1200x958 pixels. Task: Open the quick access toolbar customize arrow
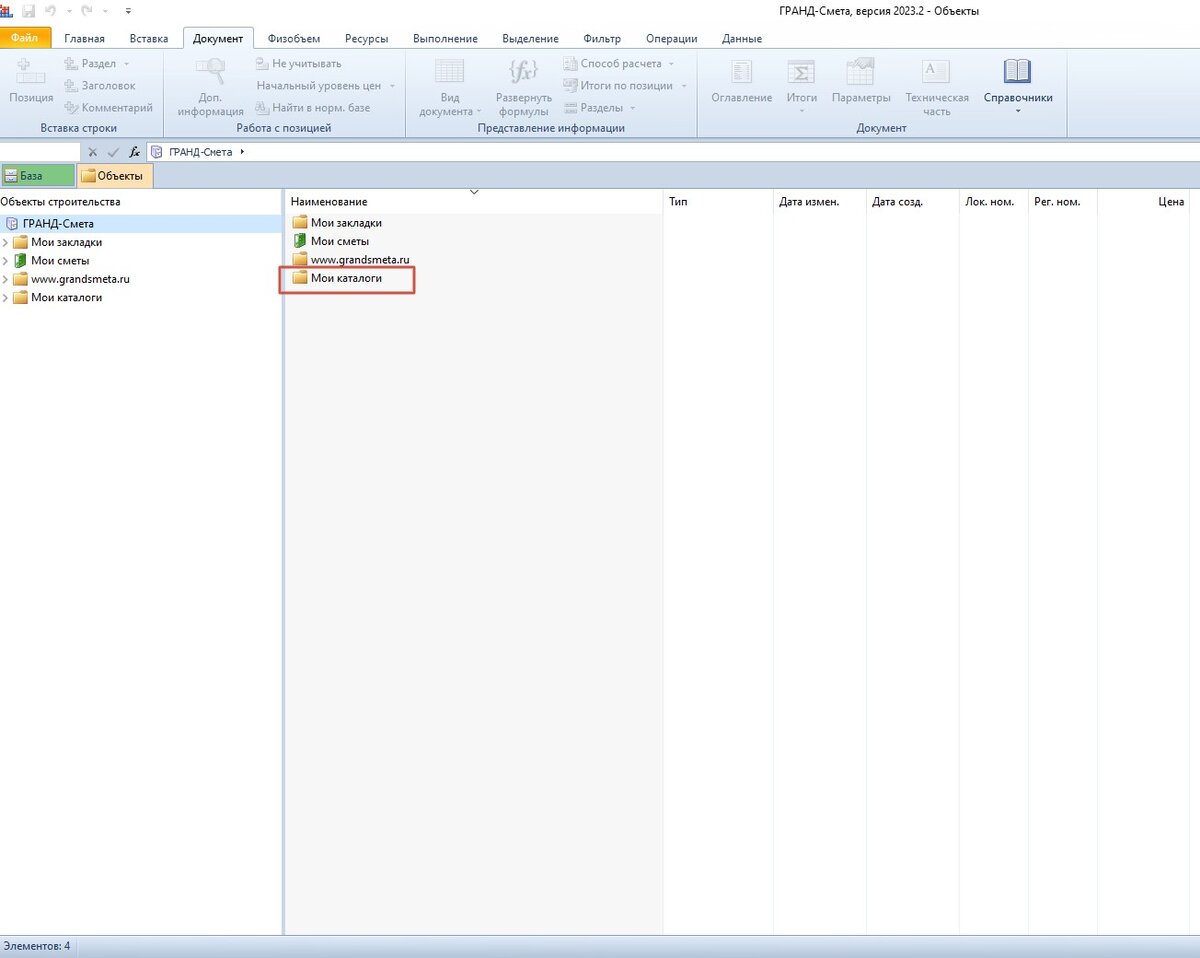click(127, 11)
